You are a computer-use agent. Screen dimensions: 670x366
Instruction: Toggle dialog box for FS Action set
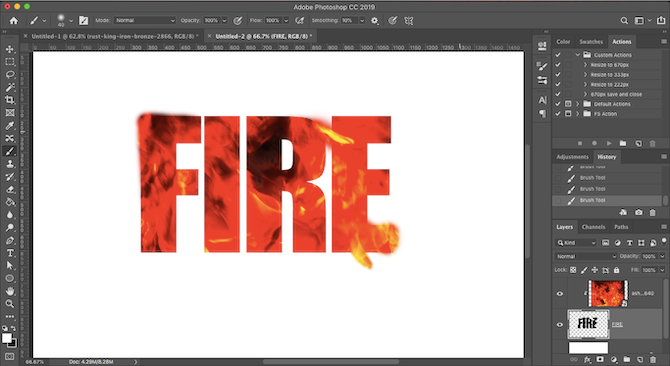[568, 114]
